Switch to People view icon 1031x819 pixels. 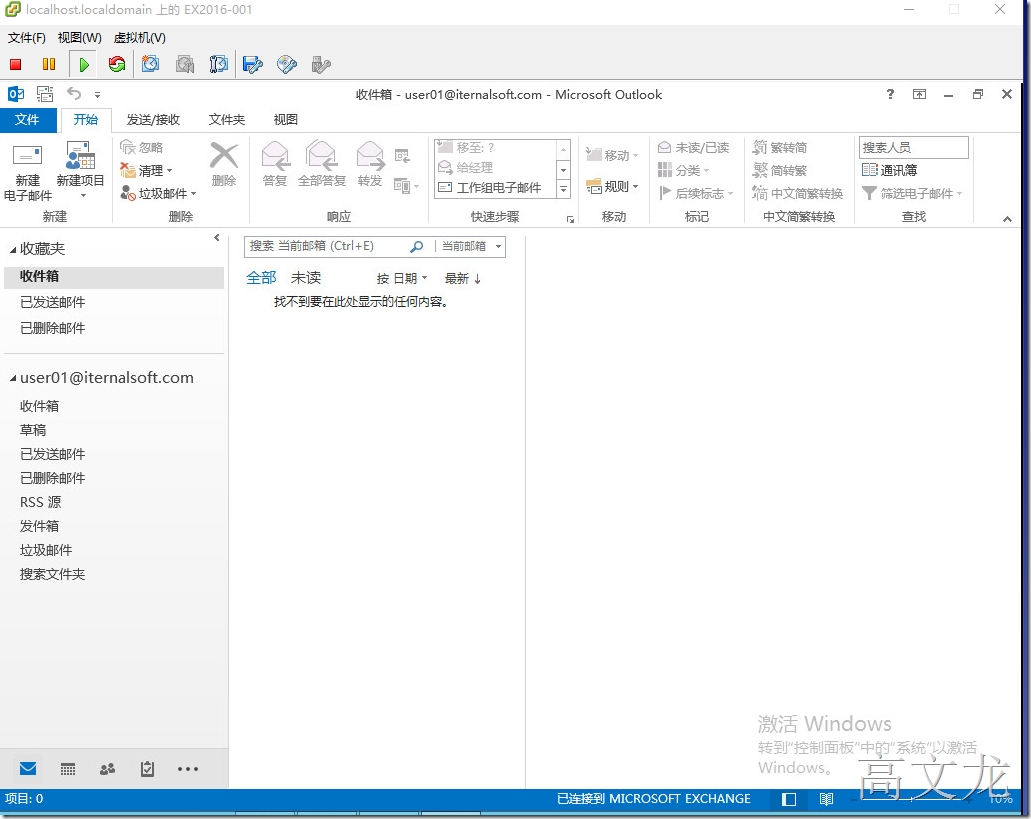(107, 769)
